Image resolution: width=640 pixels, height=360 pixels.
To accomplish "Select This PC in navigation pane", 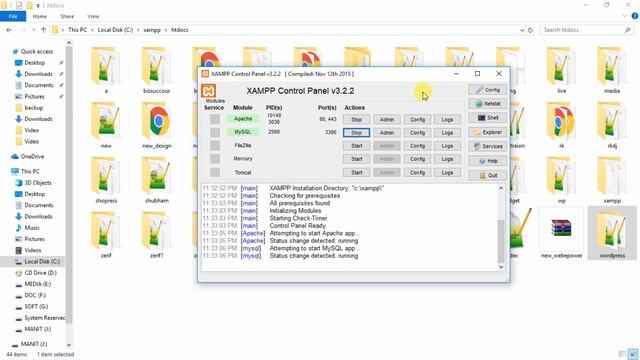I will pyautogui.click(x=30, y=171).
